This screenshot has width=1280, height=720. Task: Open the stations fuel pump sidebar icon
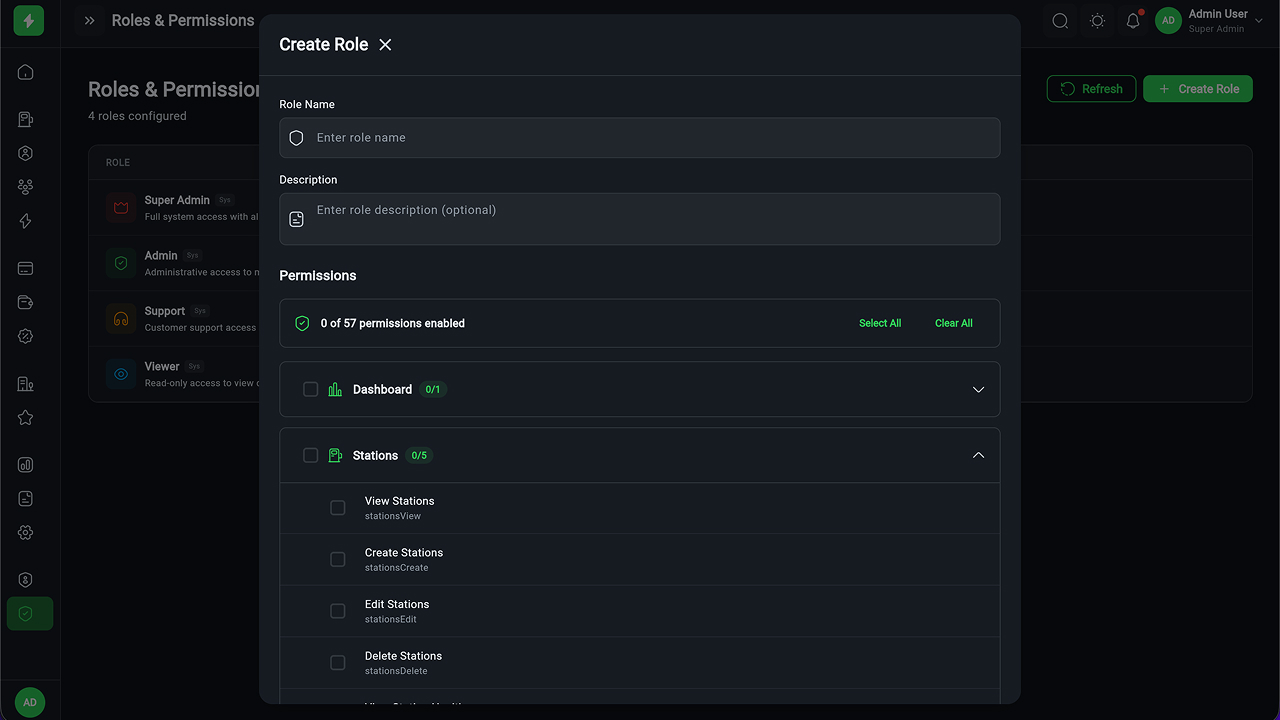coord(26,120)
